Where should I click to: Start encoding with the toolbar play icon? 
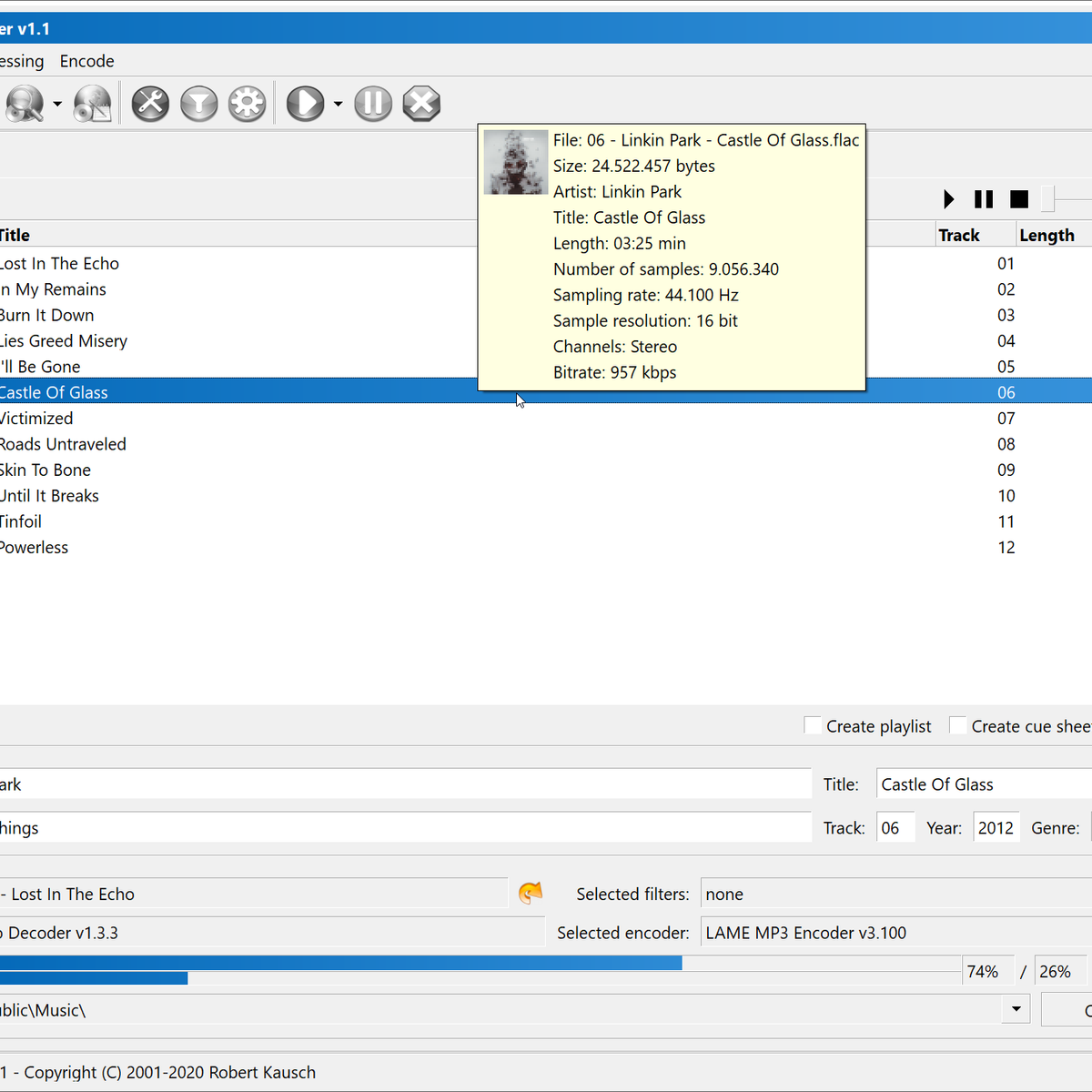click(x=305, y=104)
